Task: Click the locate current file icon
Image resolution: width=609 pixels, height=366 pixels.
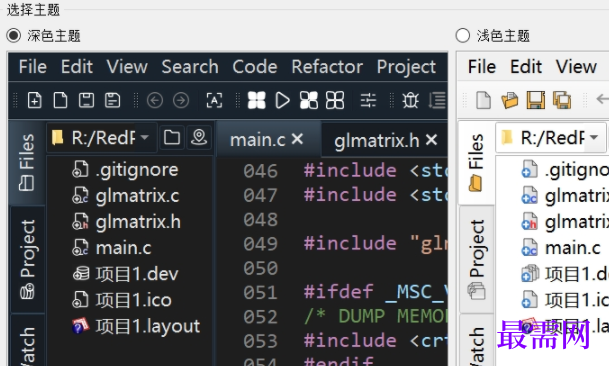Action: point(199,137)
